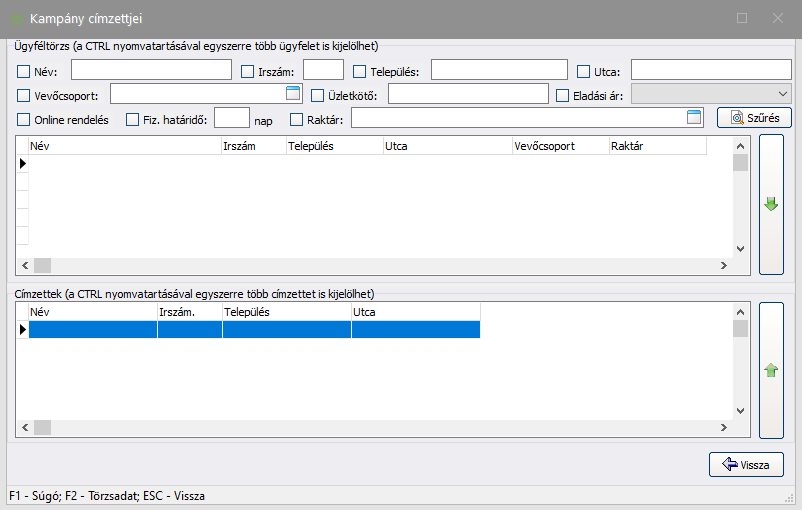Focus the Fiz. határidő days field
Screen dimensions: 802x510
coord(231,119)
